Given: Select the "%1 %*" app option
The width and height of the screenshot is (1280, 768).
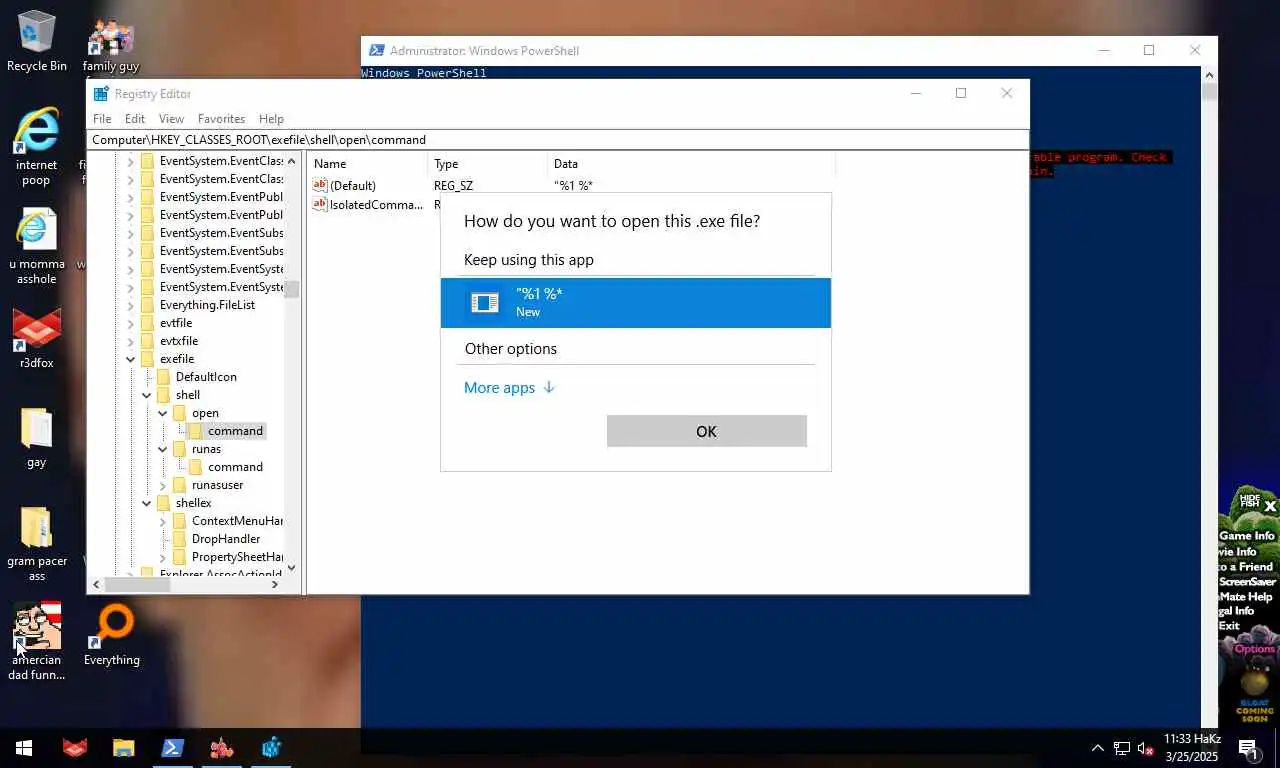Looking at the screenshot, I should click(636, 302).
